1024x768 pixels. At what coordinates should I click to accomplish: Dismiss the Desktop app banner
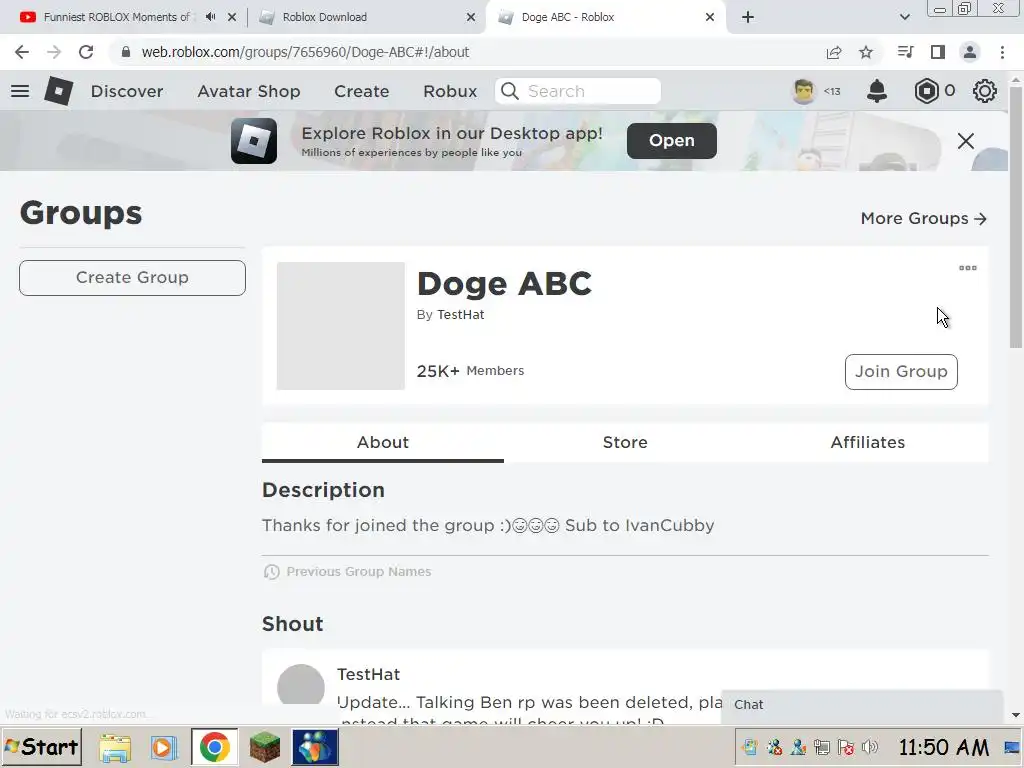[965, 141]
